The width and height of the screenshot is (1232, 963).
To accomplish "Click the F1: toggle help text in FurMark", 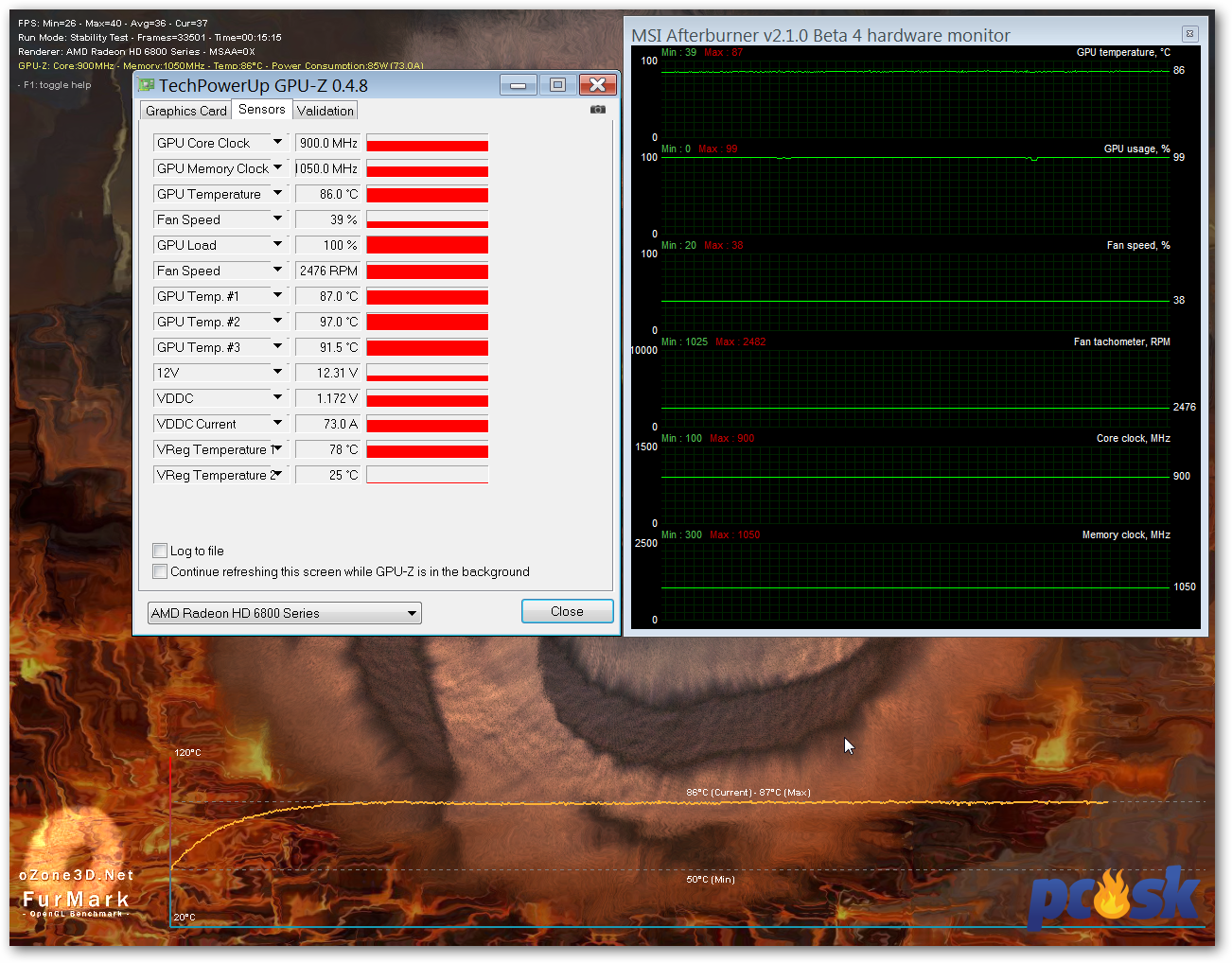I will tap(55, 85).
